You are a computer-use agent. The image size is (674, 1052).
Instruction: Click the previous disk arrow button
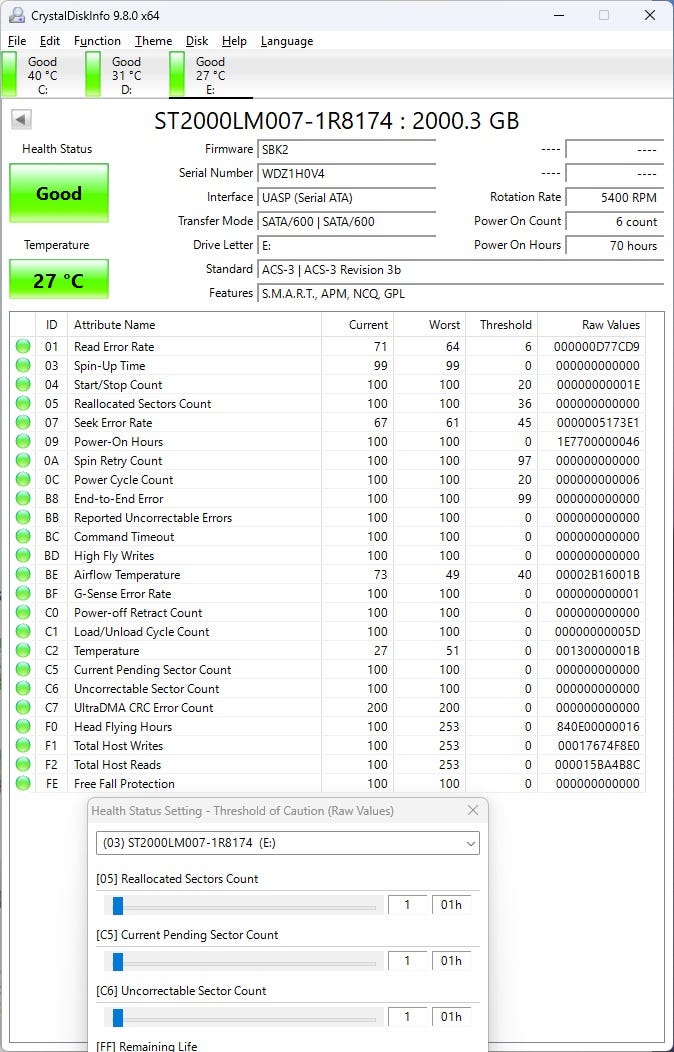pos(21,120)
